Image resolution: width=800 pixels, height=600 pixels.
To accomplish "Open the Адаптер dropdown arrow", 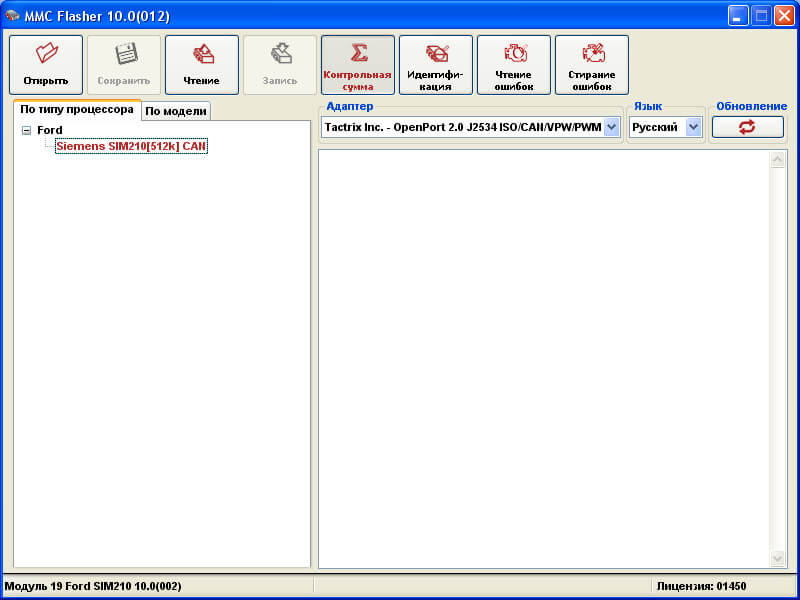I will (612, 127).
